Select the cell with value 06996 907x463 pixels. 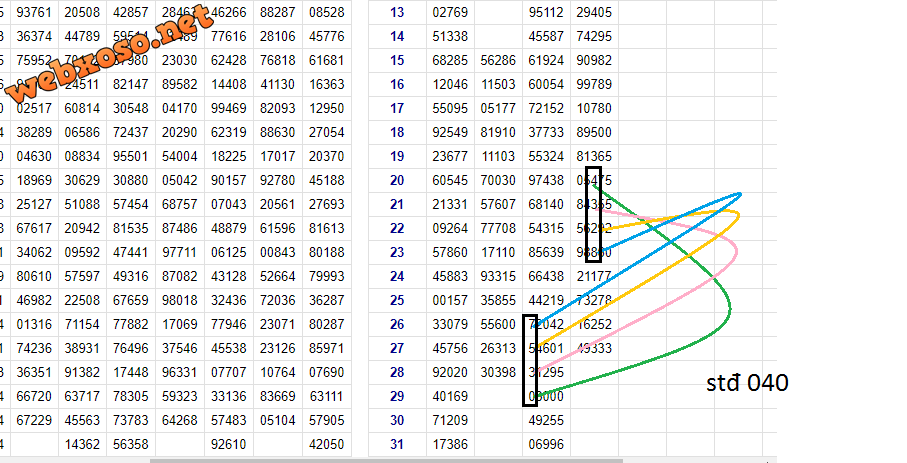(545, 442)
